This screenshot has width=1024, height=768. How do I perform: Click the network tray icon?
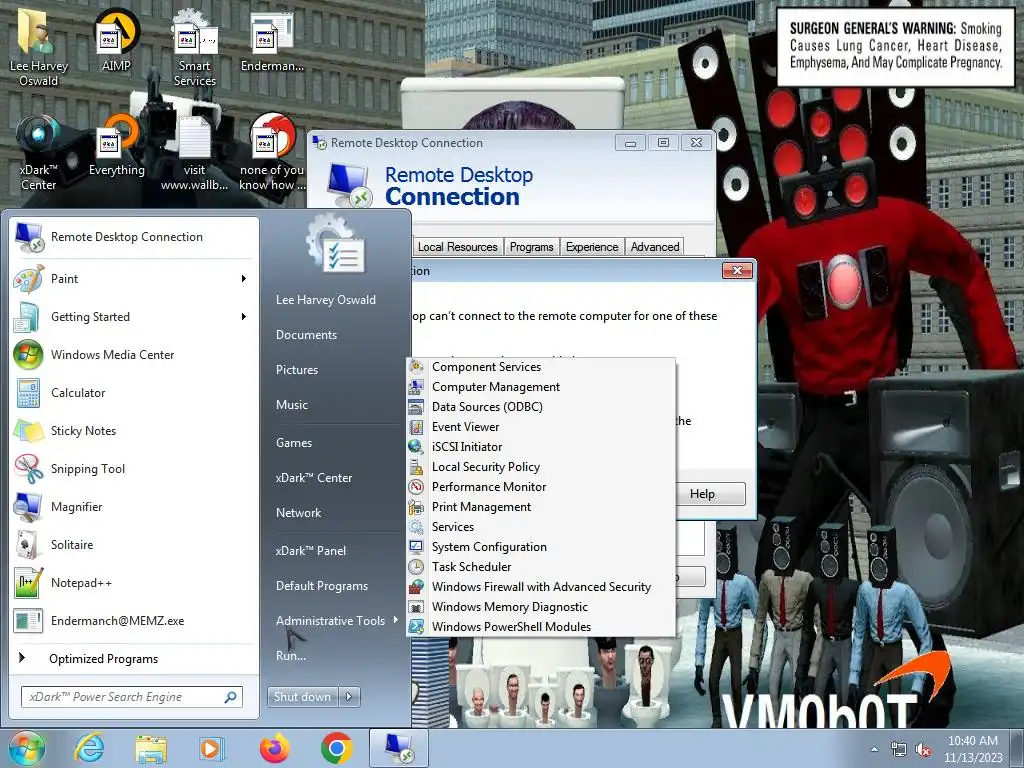[899, 750]
